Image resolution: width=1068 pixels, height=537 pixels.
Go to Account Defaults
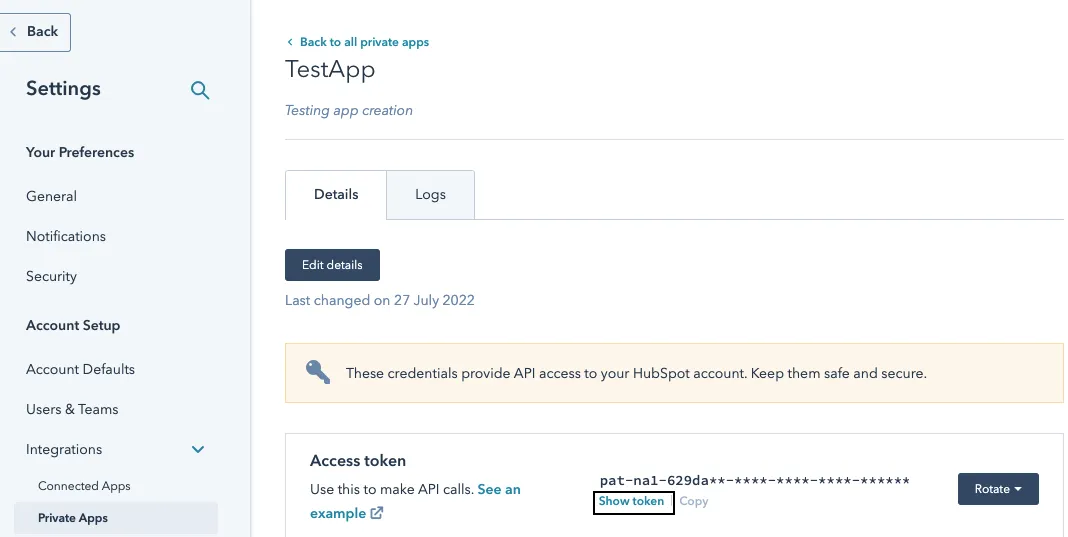81,370
